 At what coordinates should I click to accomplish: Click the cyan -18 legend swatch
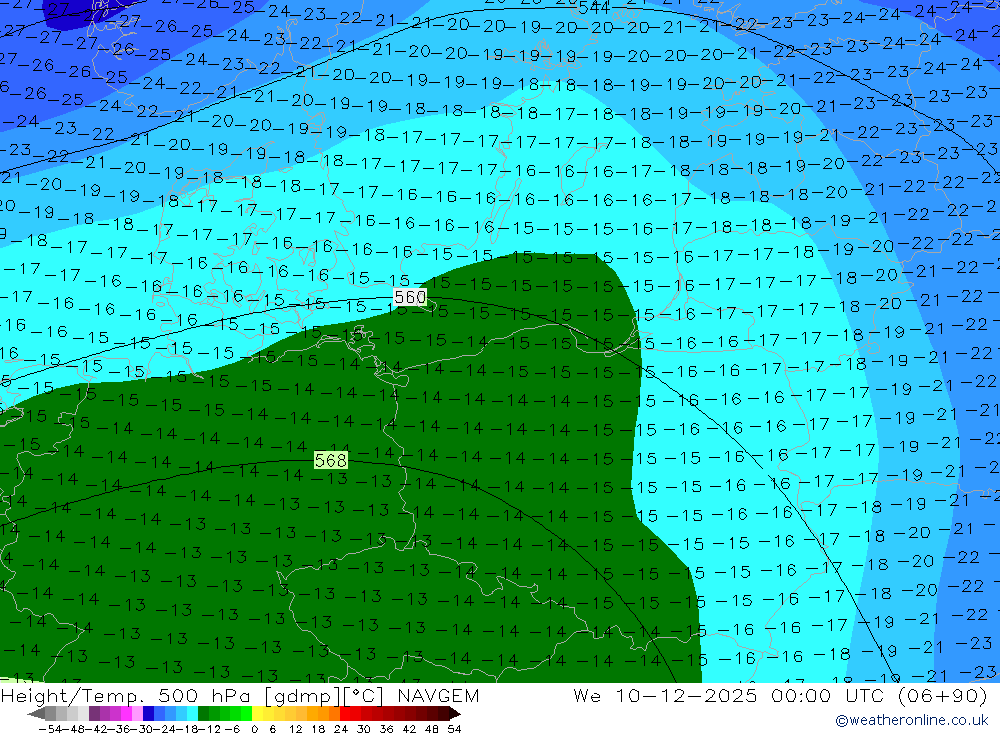point(192,714)
